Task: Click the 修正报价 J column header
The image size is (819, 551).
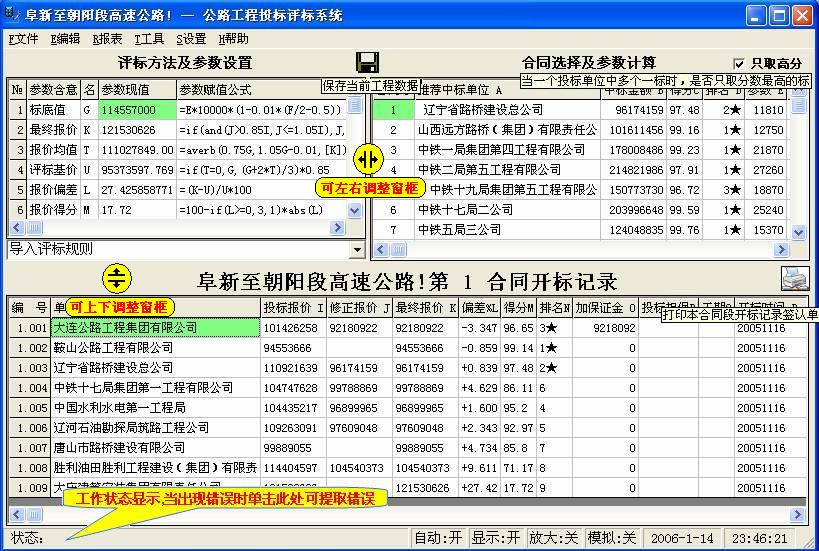Action: tap(359, 308)
